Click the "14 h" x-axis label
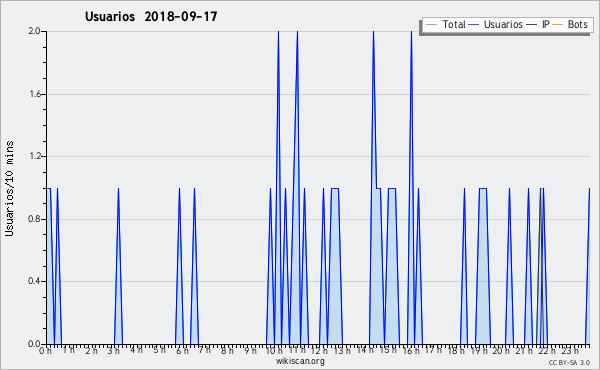The image size is (600, 370). click(365, 350)
